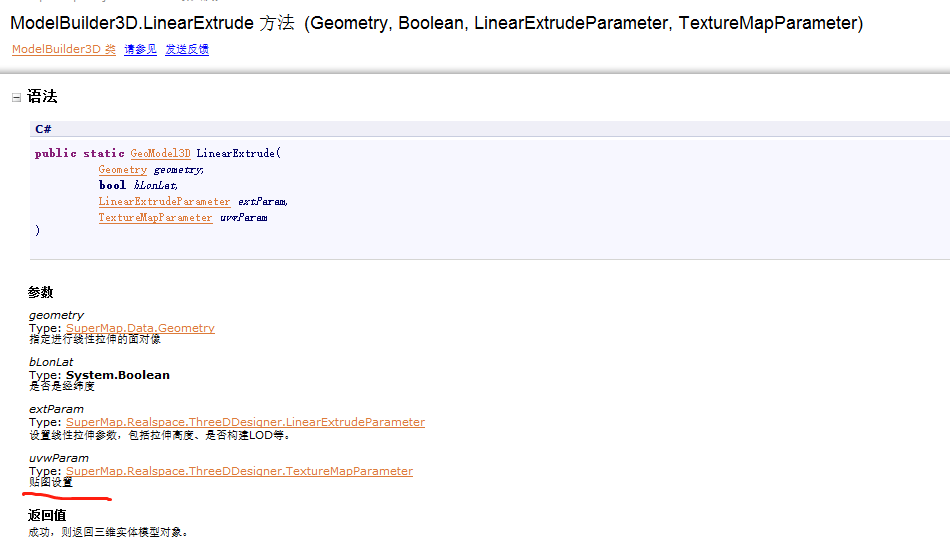Click the 参数 heading
The height and width of the screenshot is (548, 950).
click(x=41, y=292)
